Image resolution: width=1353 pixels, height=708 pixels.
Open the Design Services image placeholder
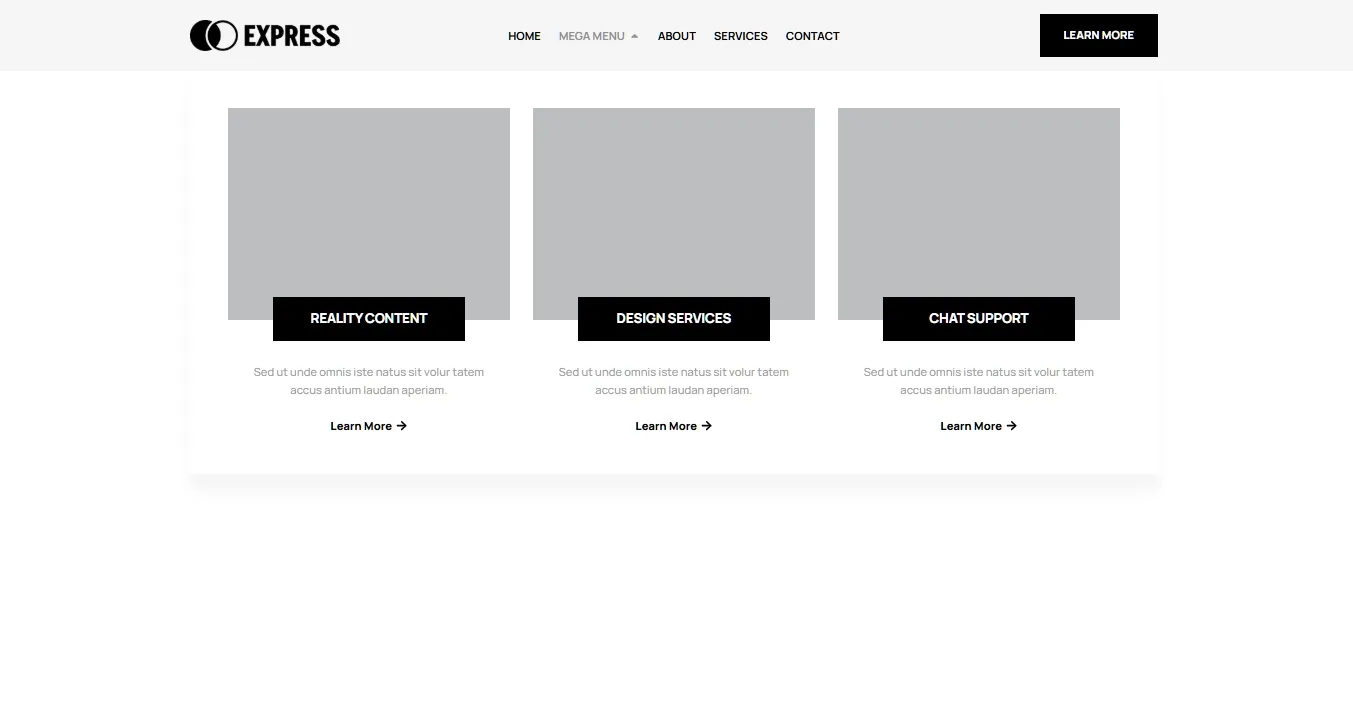pos(674,200)
